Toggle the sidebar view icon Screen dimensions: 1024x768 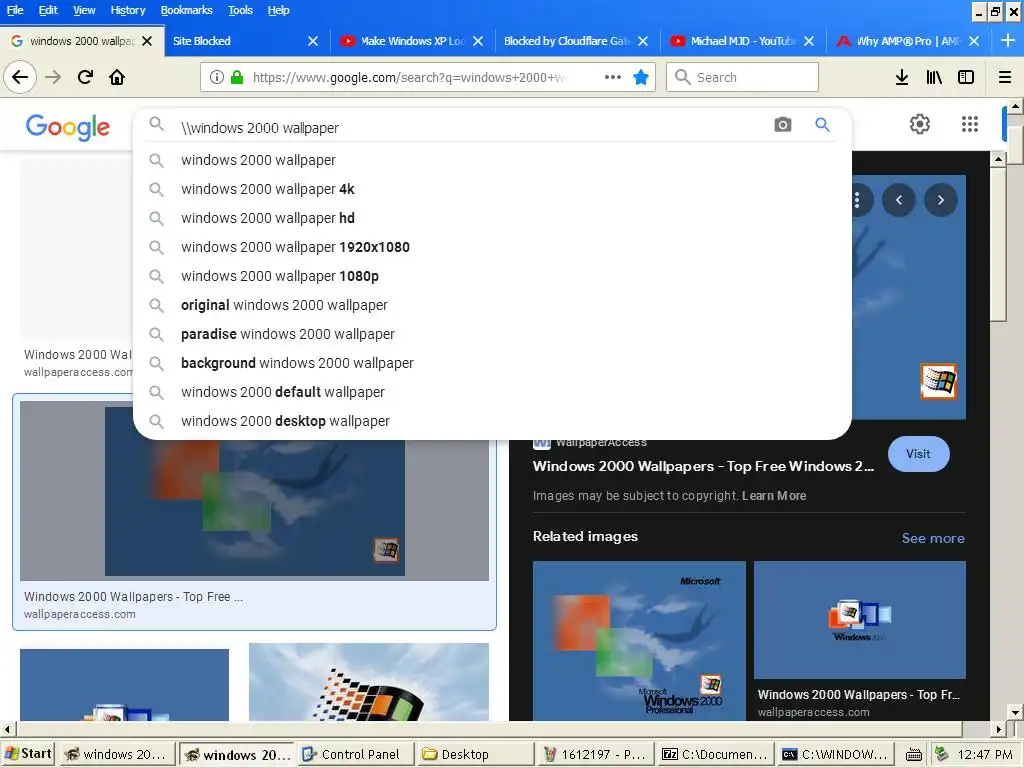tap(966, 77)
